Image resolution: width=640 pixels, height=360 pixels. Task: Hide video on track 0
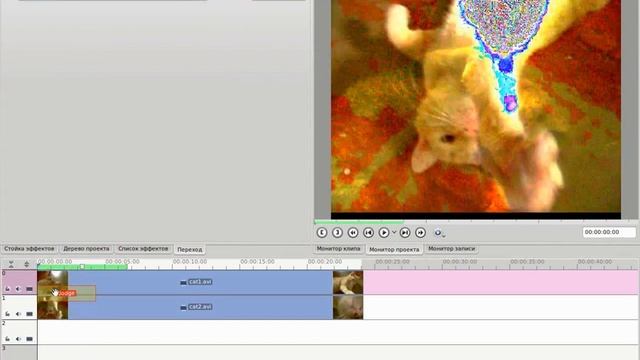pyautogui.click(x=29, y=289)
